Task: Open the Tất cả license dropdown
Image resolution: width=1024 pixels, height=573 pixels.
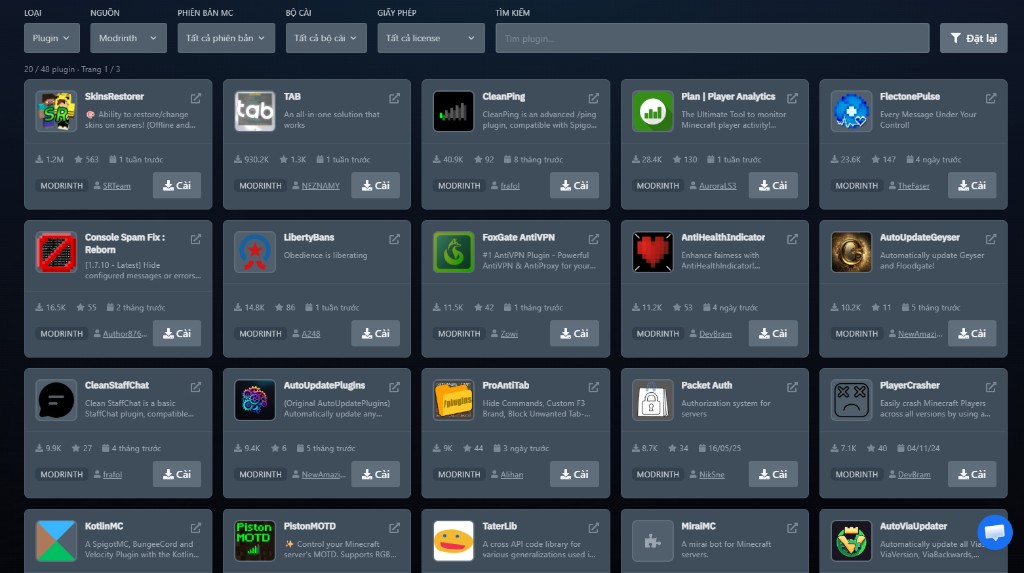Action: (431, 38)
